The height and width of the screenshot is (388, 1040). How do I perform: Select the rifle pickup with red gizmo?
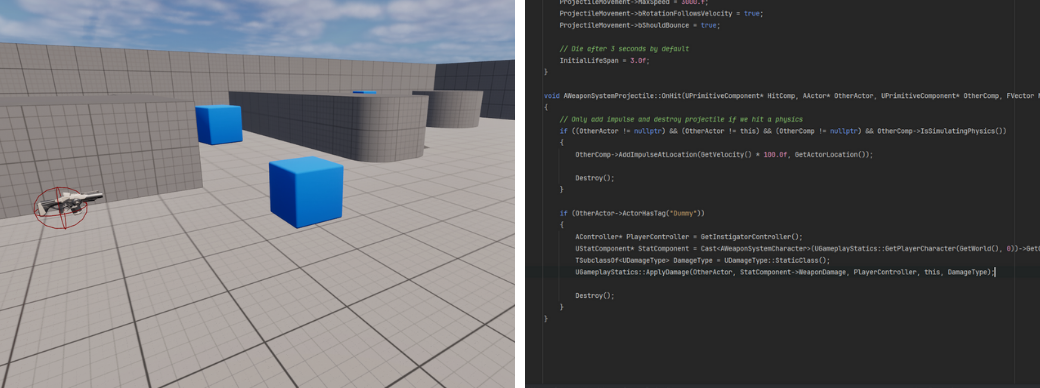pyautogui.click(x=66, y=204)
